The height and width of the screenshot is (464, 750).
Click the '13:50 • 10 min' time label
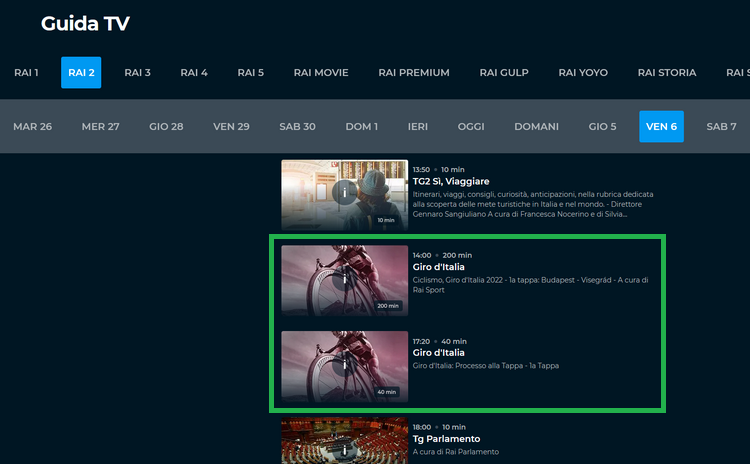[439, 169]
